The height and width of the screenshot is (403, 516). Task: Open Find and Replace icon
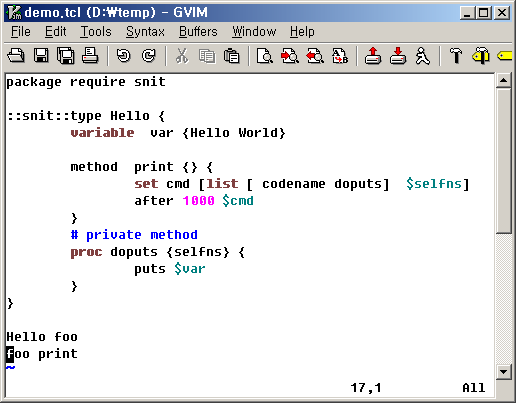tap(265, 56)
